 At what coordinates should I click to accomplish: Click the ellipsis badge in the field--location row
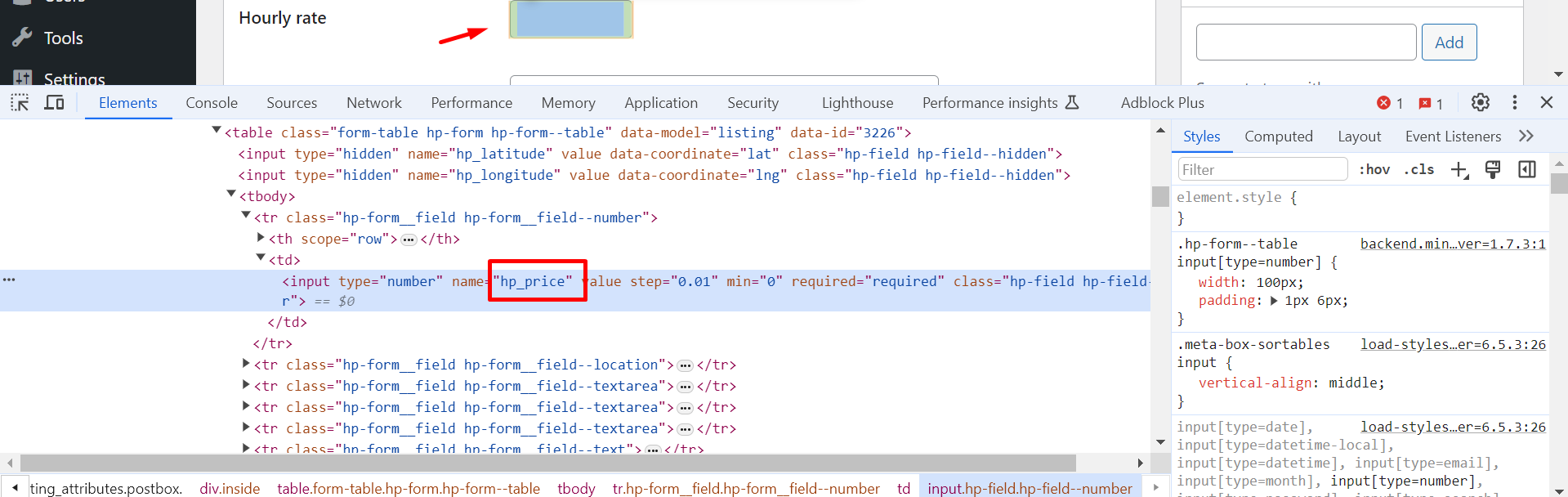click(686, 365)
